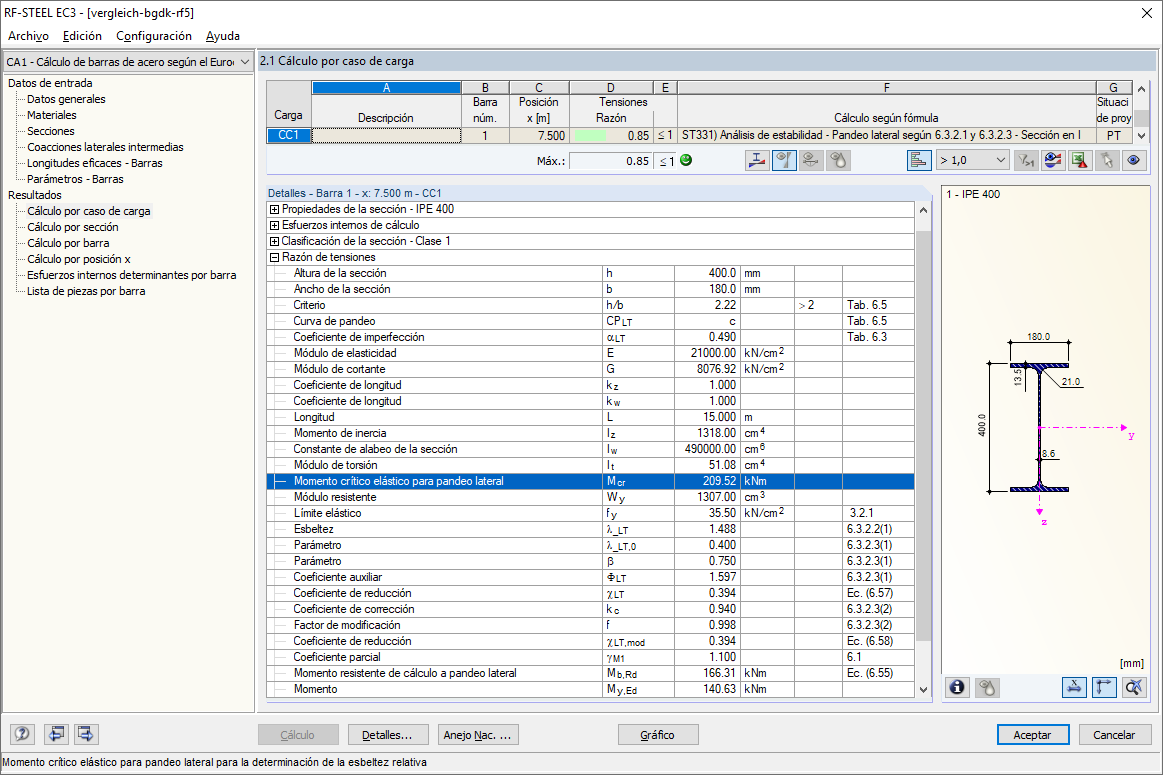Click the upper table scrollbar down arrow
This screenshot has height=775, width=1163.
[x=1141, y=136]
